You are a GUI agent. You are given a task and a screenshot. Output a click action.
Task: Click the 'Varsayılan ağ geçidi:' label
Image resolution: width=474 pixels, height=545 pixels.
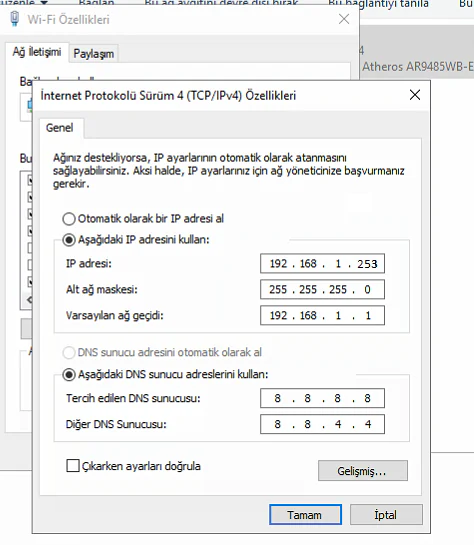click(x=115, y=316)
